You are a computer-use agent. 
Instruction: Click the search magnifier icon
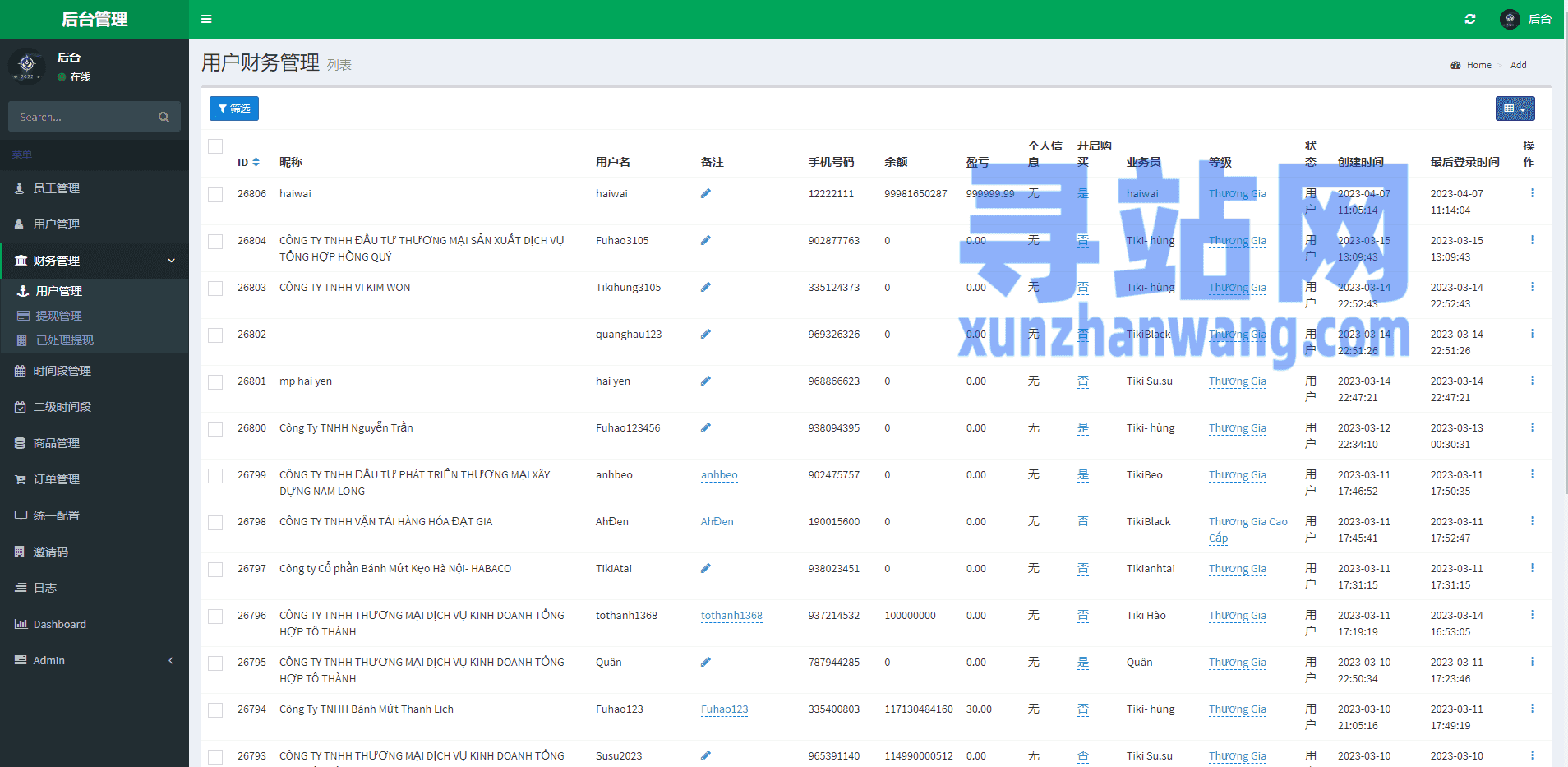[164, 118]
